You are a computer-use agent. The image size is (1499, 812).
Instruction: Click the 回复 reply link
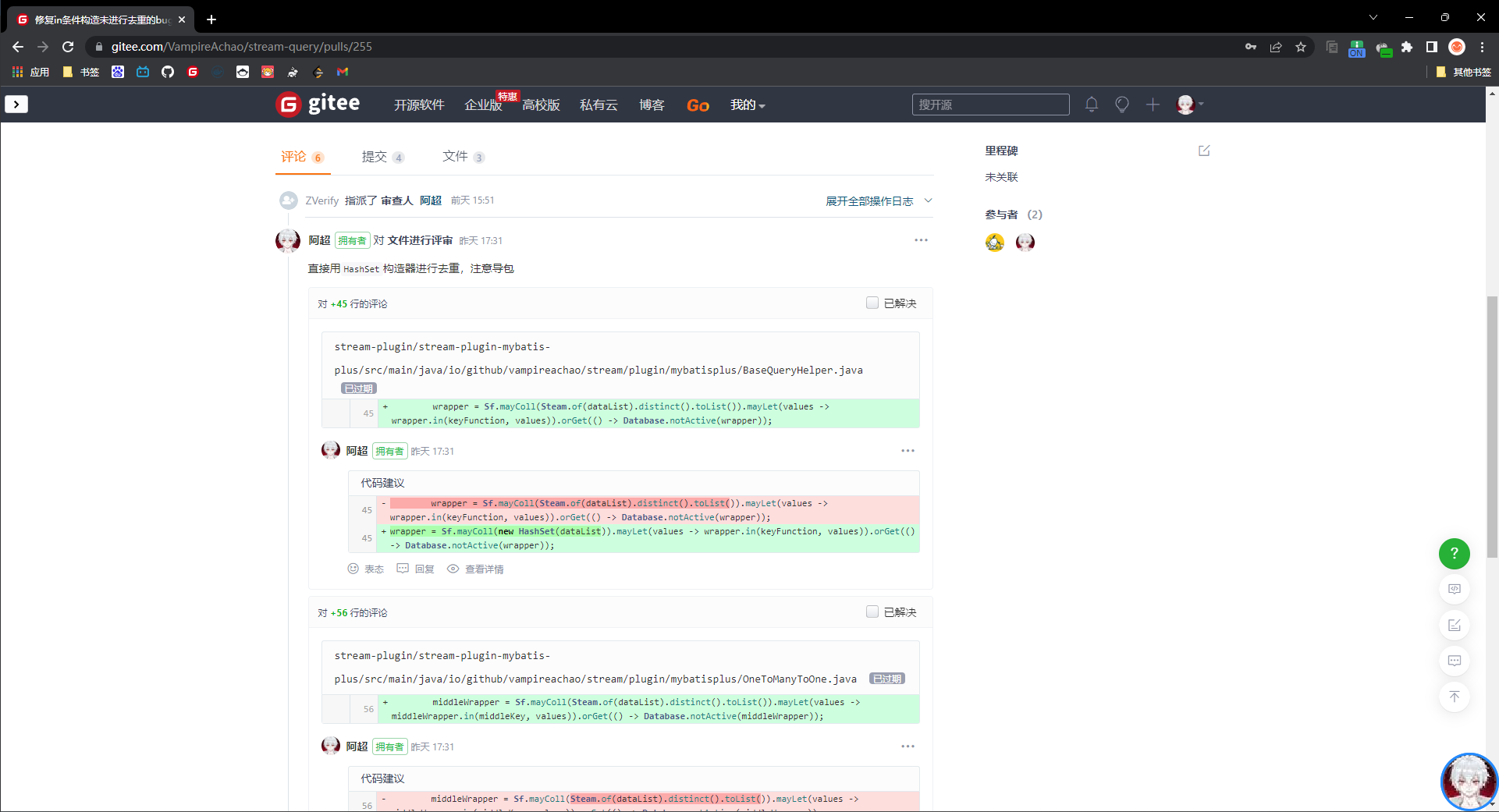pyautogui.click(x=416, y=569)
